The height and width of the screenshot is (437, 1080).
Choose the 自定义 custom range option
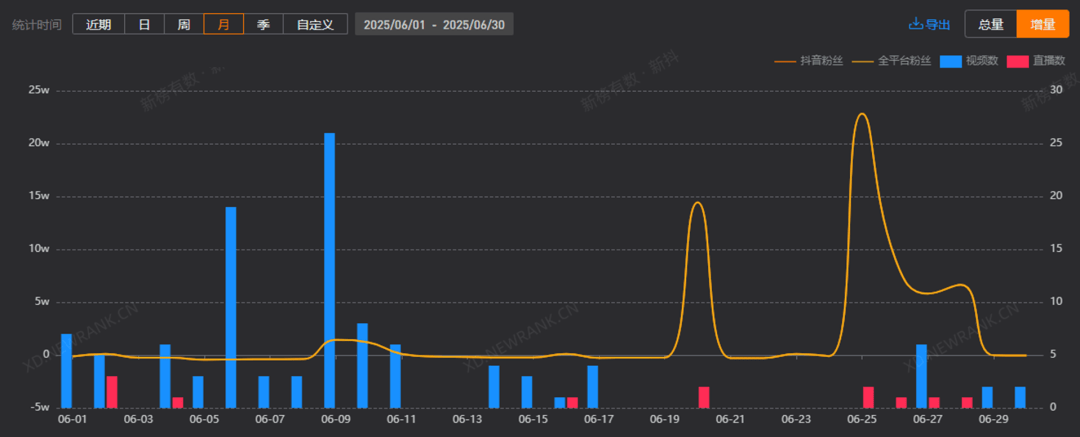click(315, 24)
